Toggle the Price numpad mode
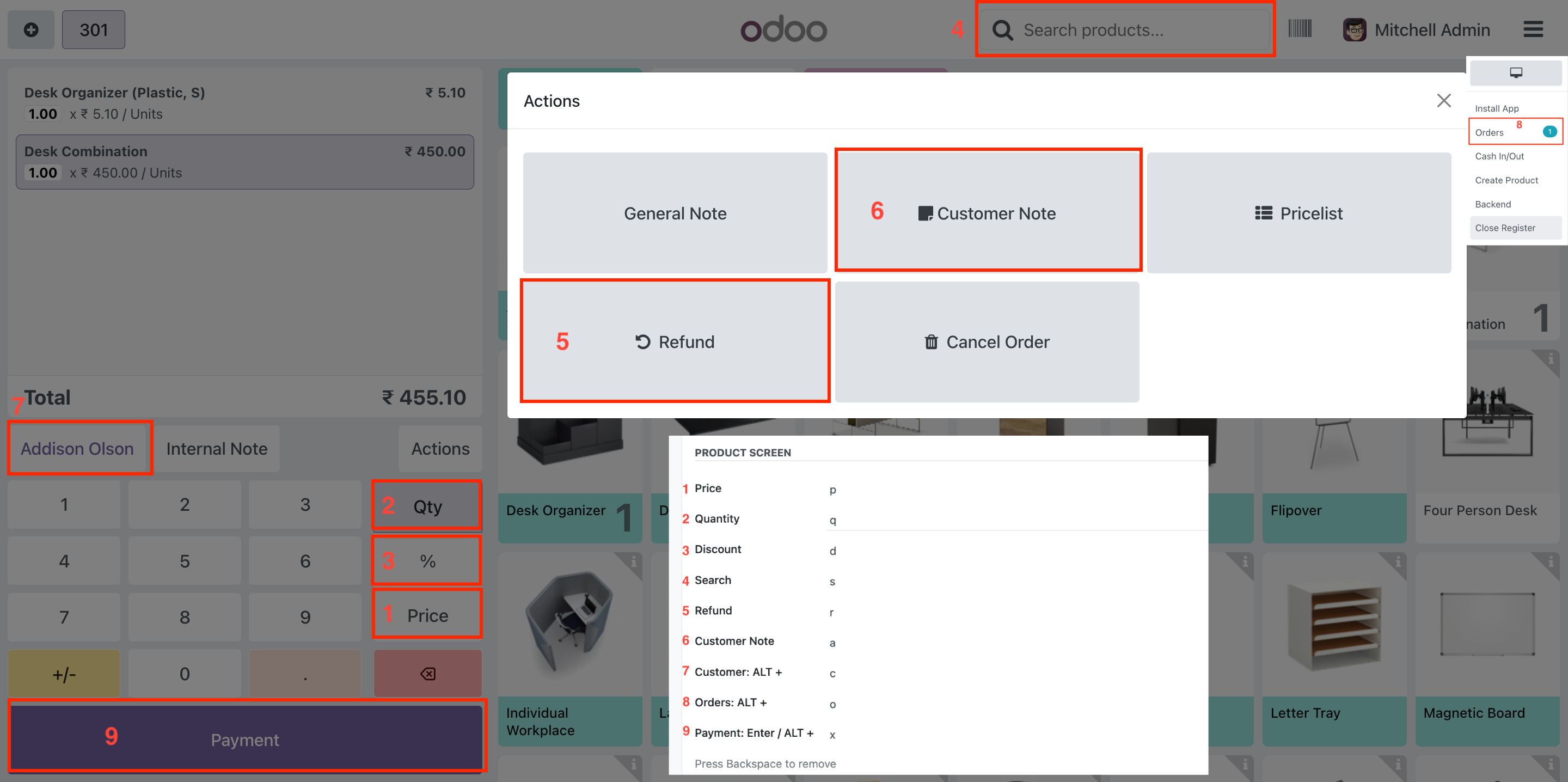The image size is (1568, 782). 427,615
